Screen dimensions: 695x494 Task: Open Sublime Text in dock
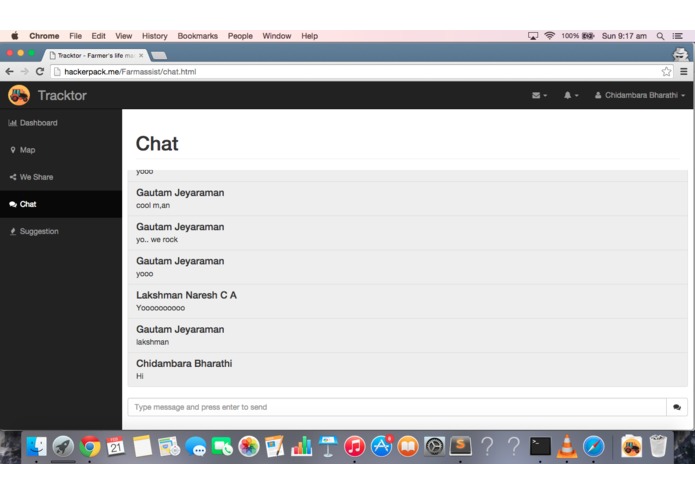coord(461,446)
